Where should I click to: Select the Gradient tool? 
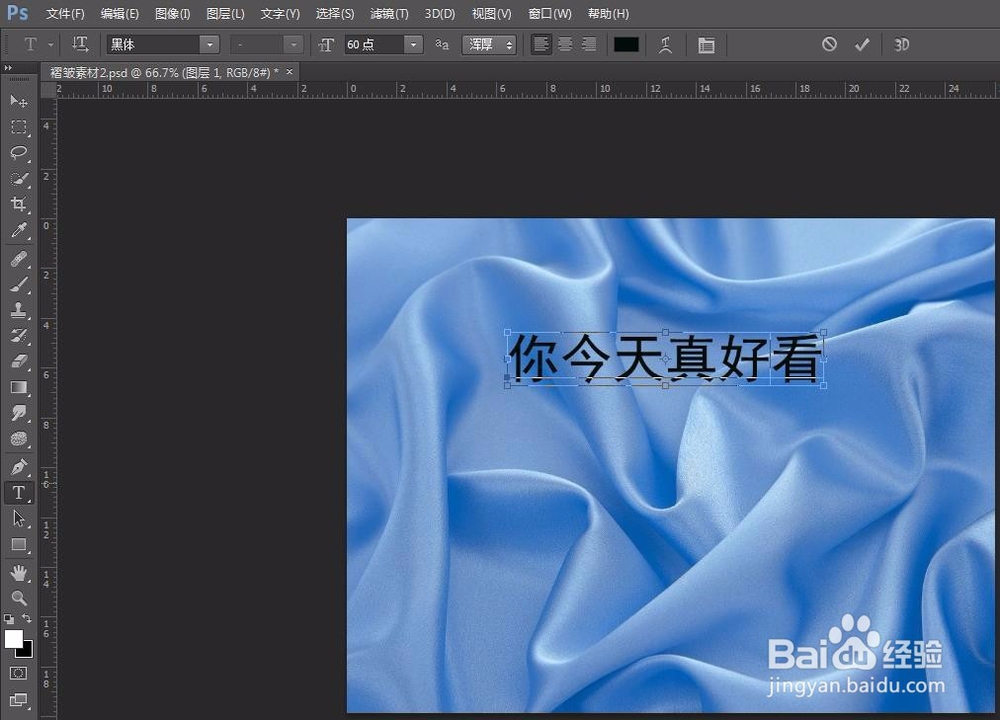click(17, 388)
